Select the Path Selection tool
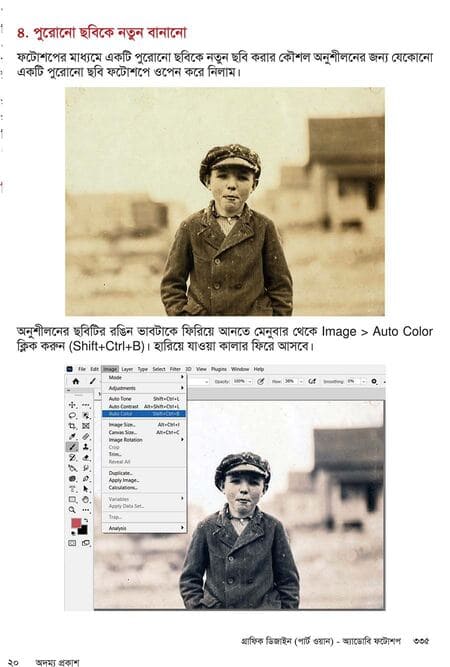Viewport: 450px width, 667px height. [86, 489]
